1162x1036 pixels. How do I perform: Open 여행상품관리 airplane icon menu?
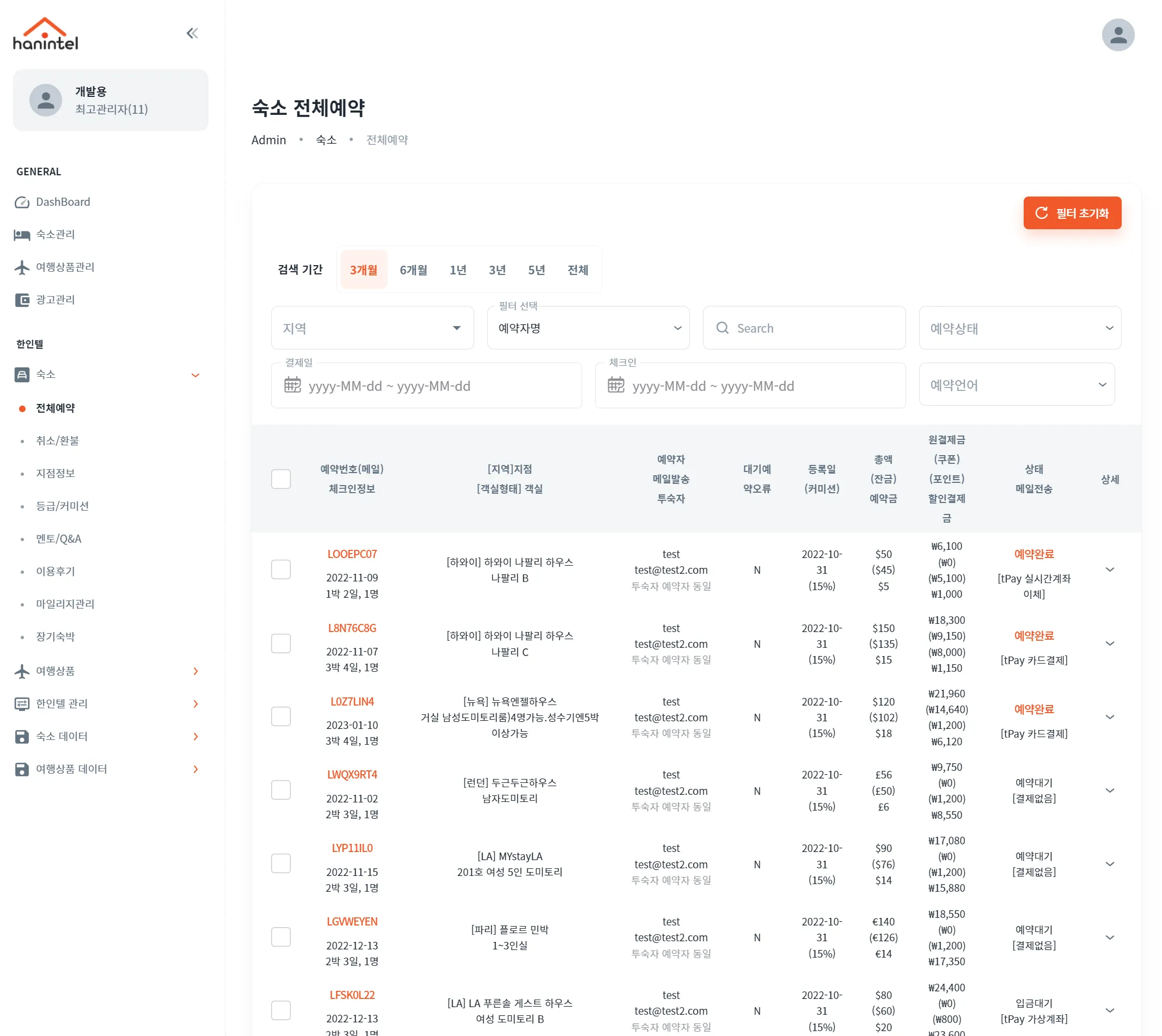click(22, 267)
